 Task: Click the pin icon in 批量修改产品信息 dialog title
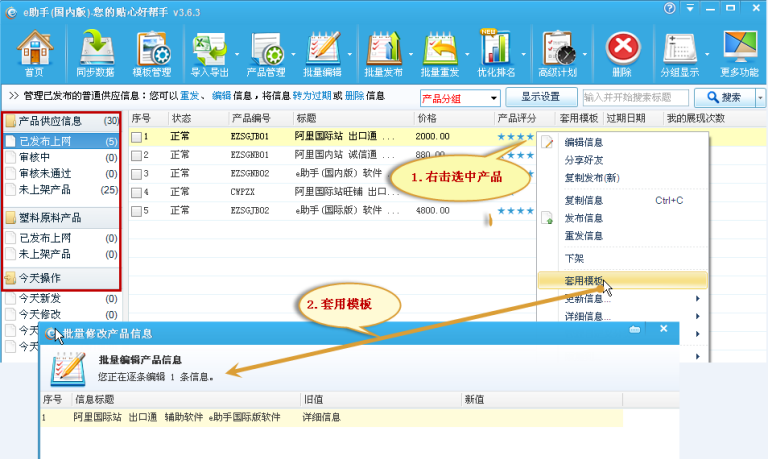(635, 329)
